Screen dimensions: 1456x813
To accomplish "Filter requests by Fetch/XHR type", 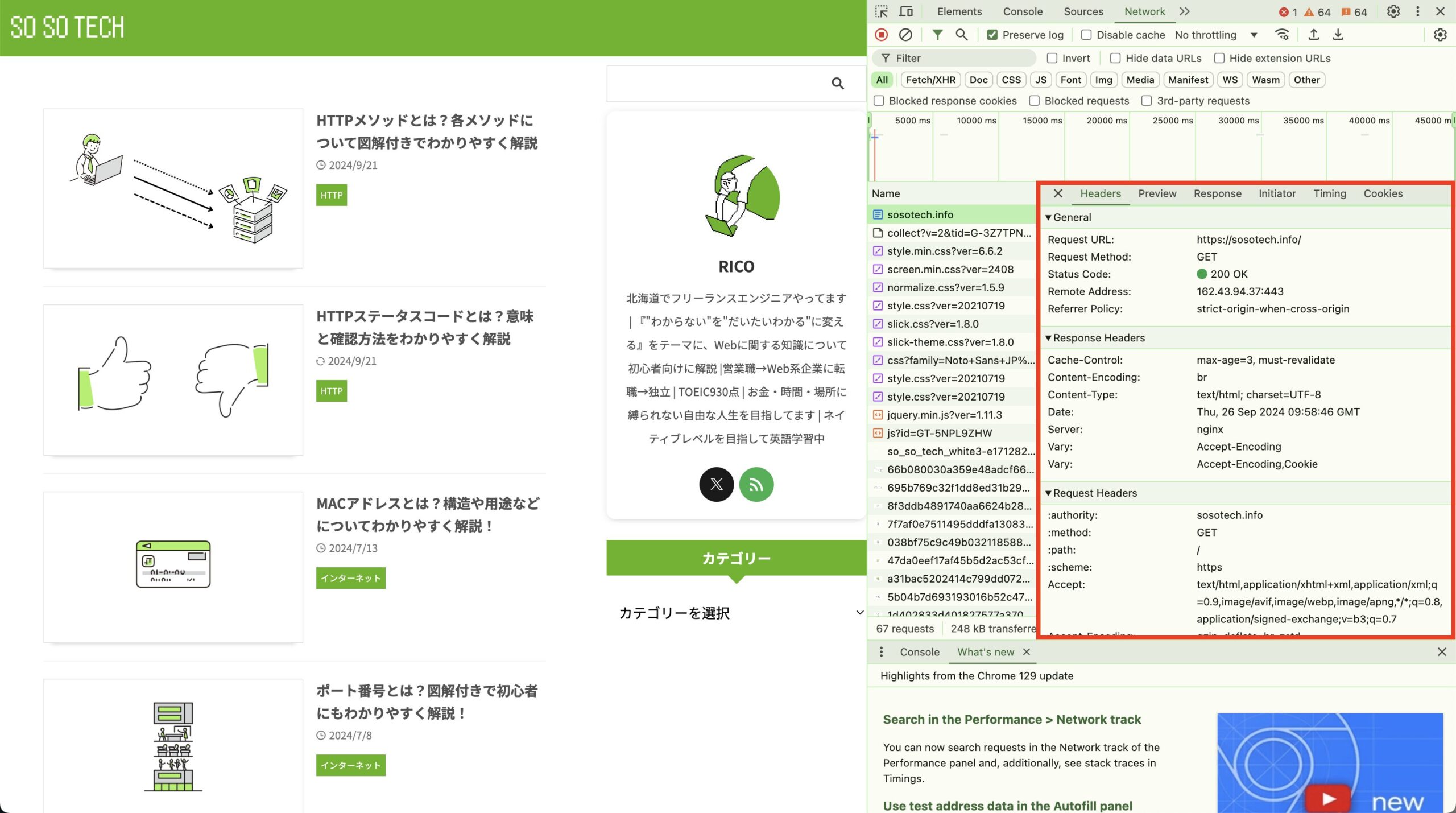I will (930, 80).
